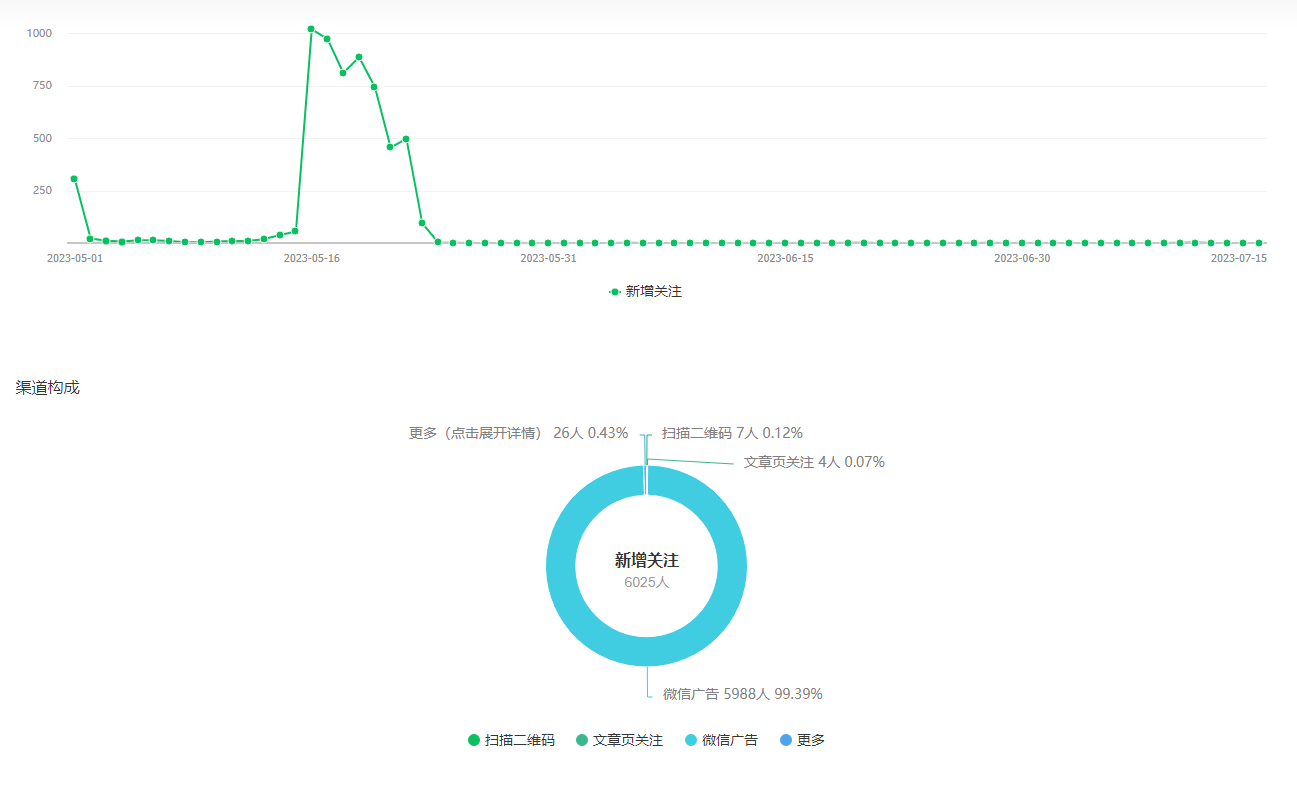Select 扫描二维码 7人 0.12% label
Image resolution: width=1297 pixels, height=797 pixels.
coord(732,433)
